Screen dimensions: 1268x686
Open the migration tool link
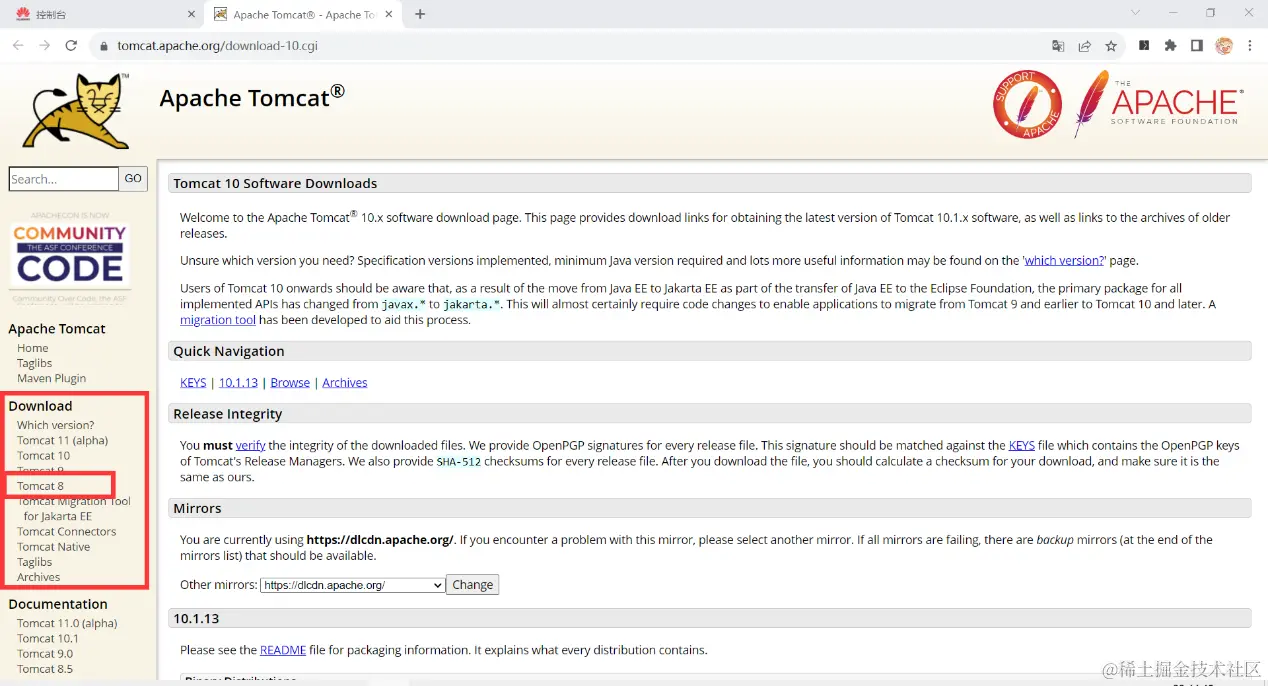(218, 320)
